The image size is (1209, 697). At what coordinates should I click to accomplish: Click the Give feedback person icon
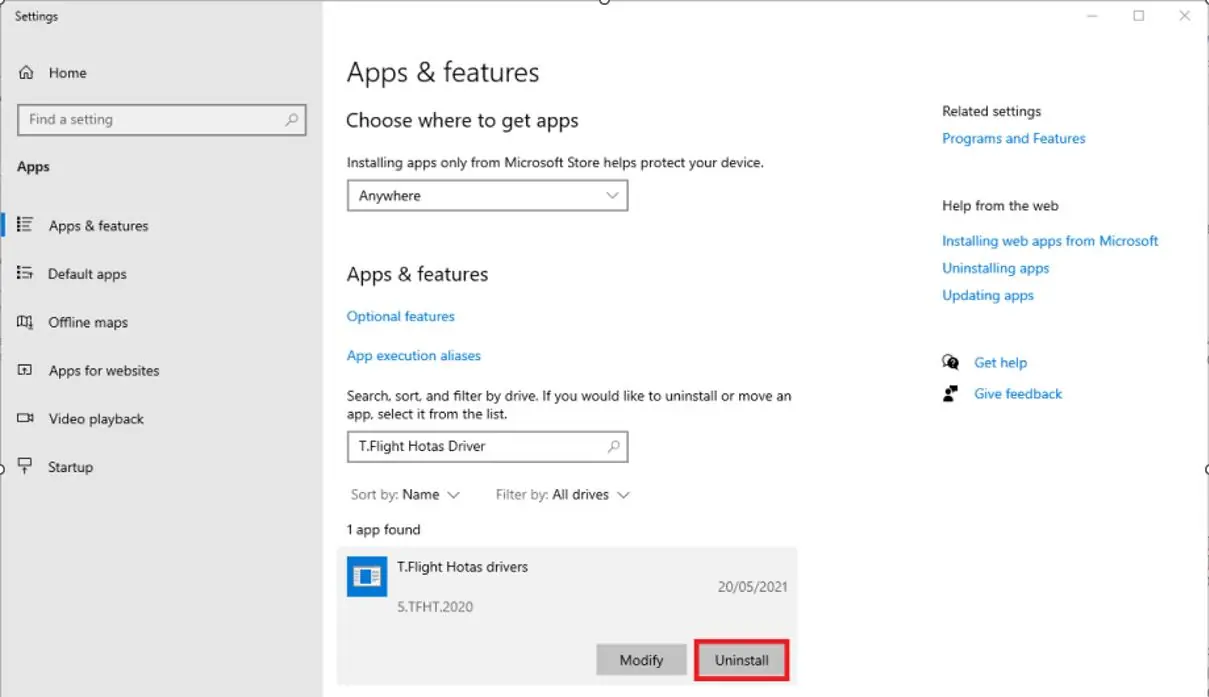[x=950, y=393]
